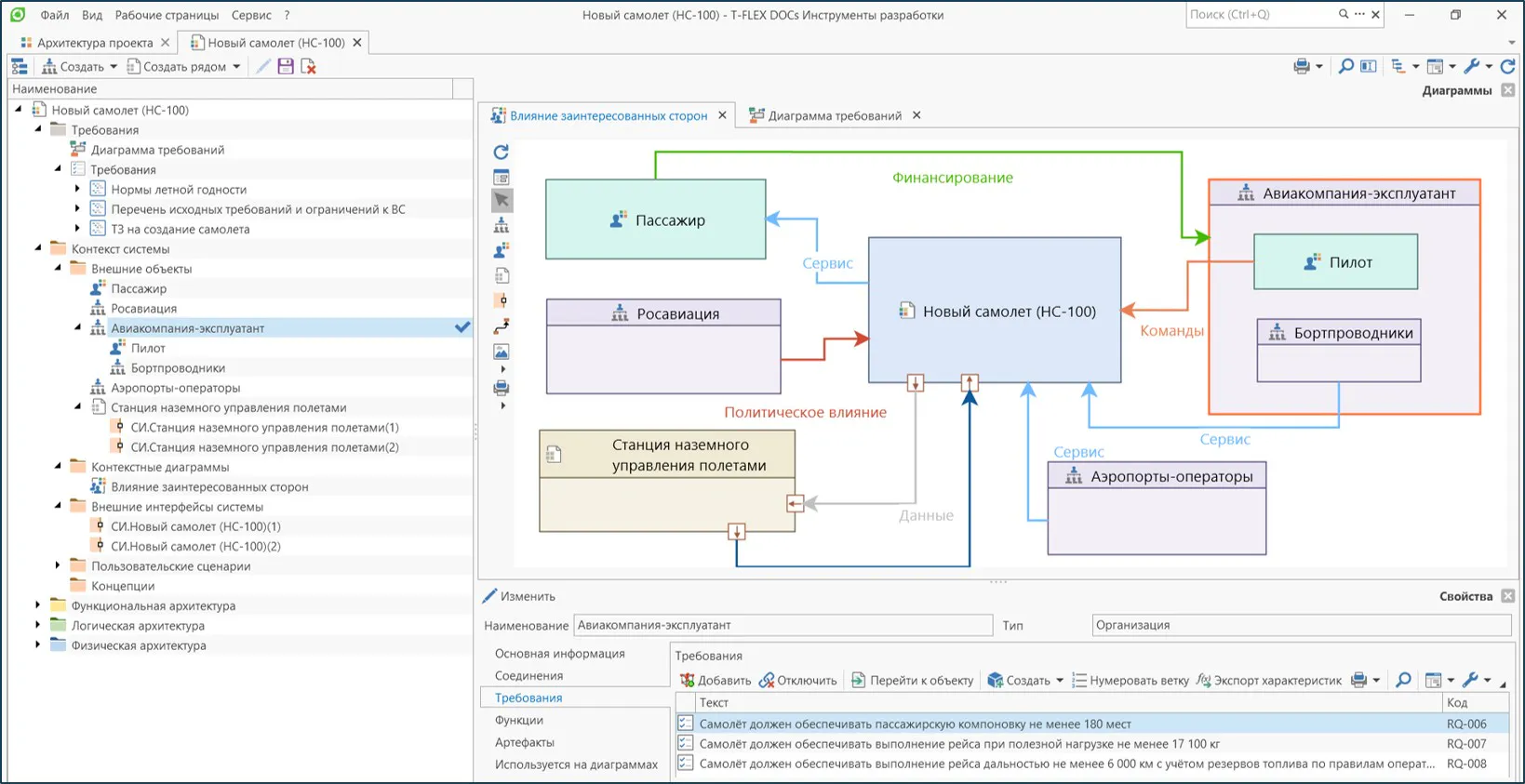This screenshot has width=1525, height=784.
Task: Open the Создать рядом dropdown arrow
Action: click(236, 67)
